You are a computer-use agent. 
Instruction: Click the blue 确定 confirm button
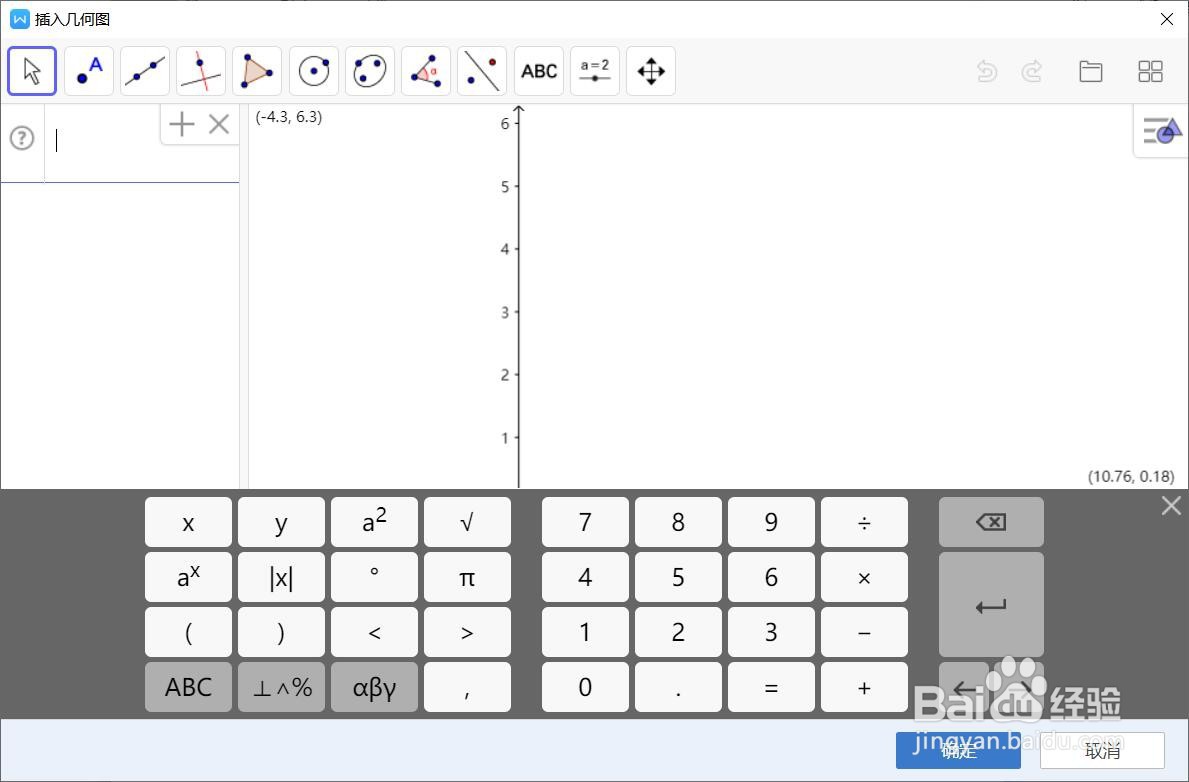(x=958, y=751)
